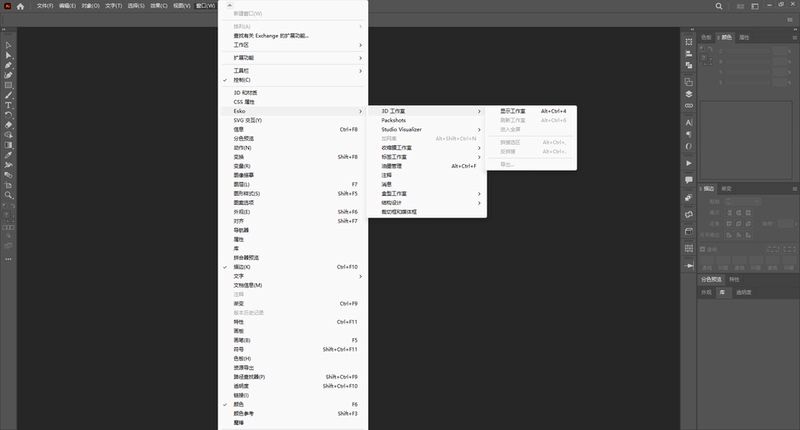This screenshot has width=800, height=430.
Task: Select the Pen tool
Action: (8, 65)
